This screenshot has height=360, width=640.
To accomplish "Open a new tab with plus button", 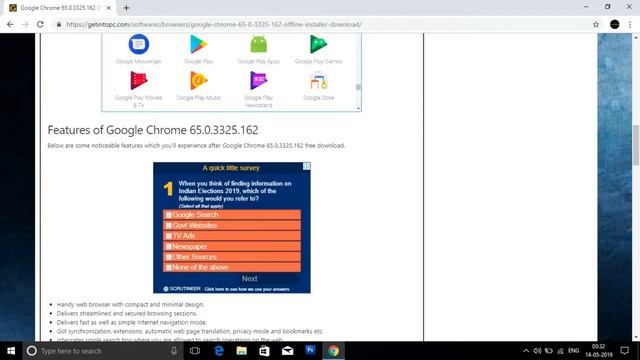I will pos(126,8).
